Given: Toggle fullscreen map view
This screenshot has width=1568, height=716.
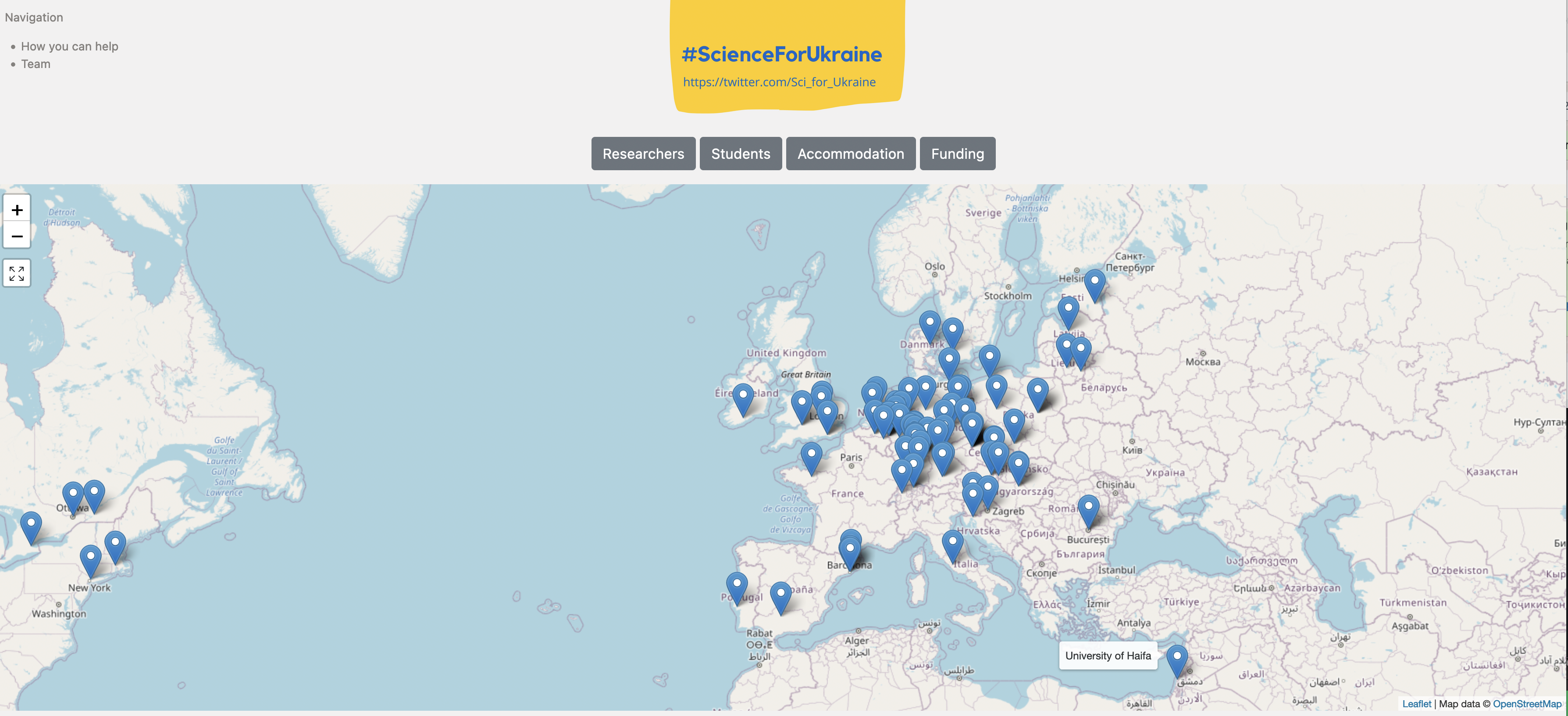Looking at the screenshot, I should (x=16, y=273).
